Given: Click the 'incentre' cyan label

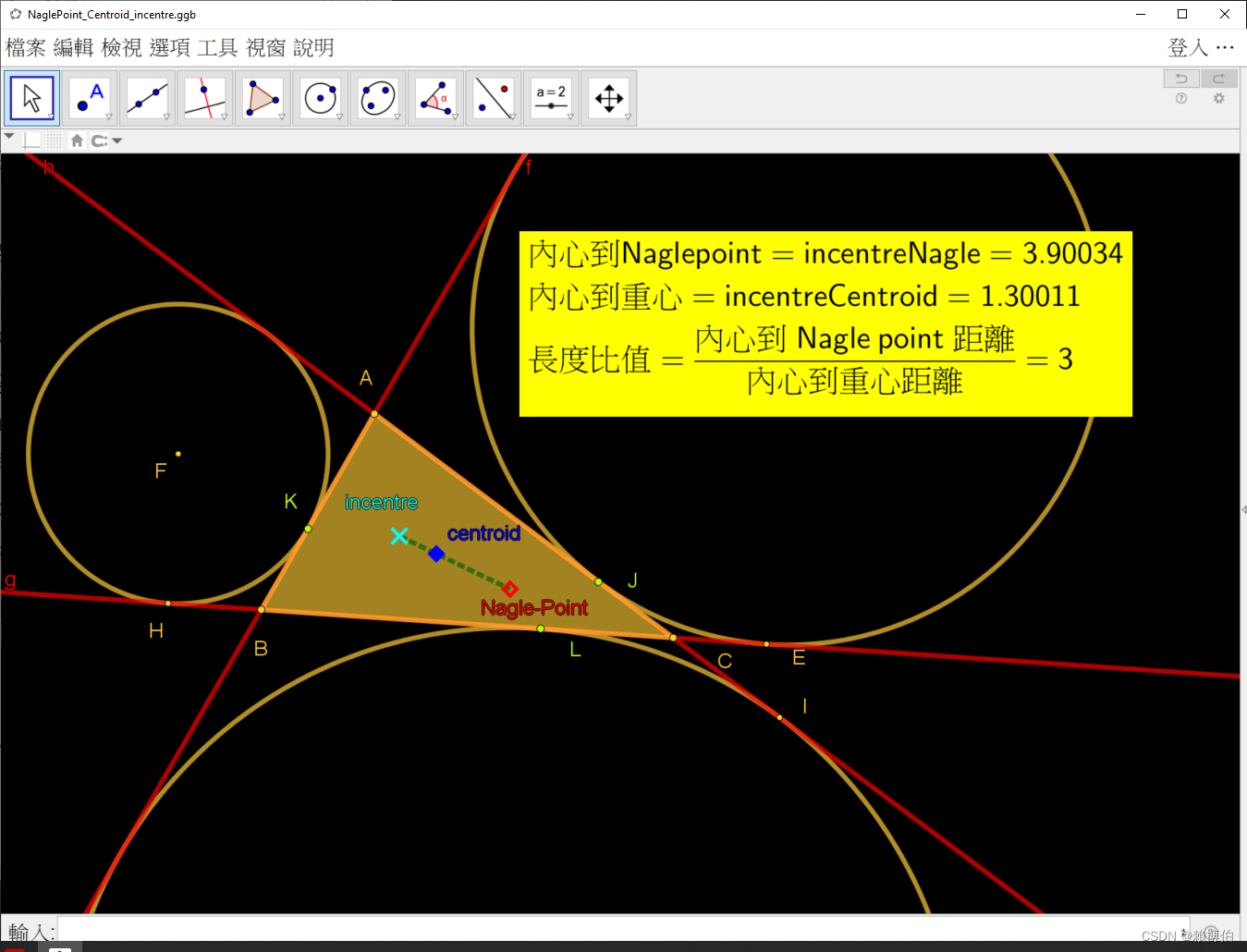Looking at the screenshot, I should [381, 503].
